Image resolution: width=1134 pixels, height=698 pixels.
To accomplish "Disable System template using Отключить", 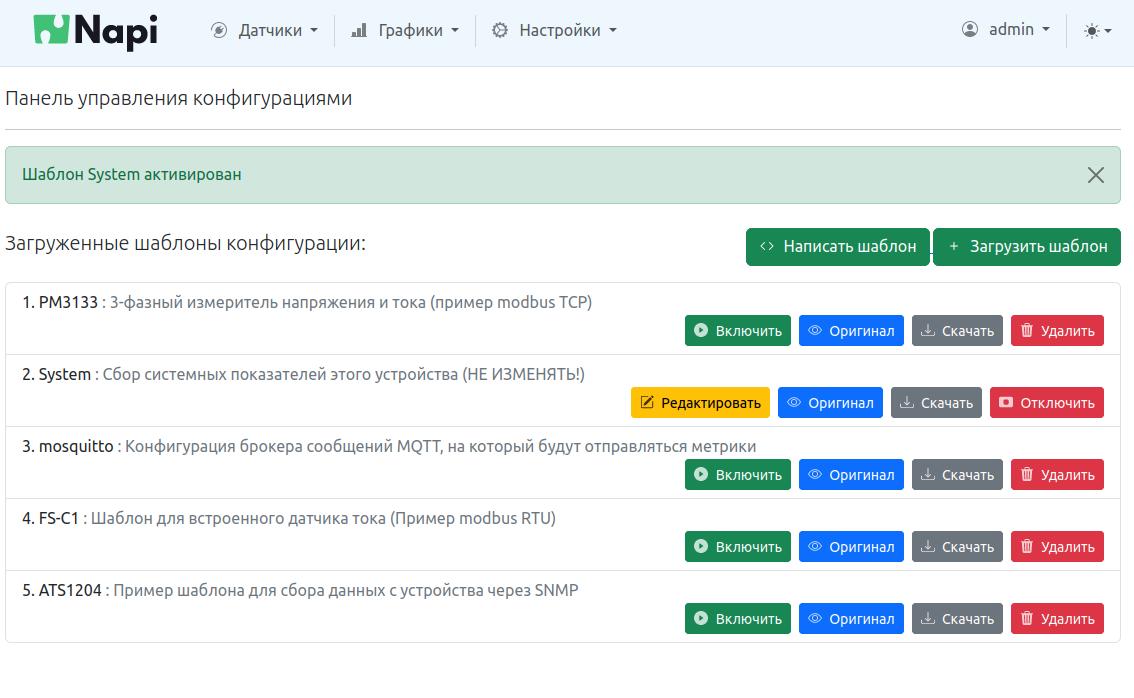I will [1047, 402].
